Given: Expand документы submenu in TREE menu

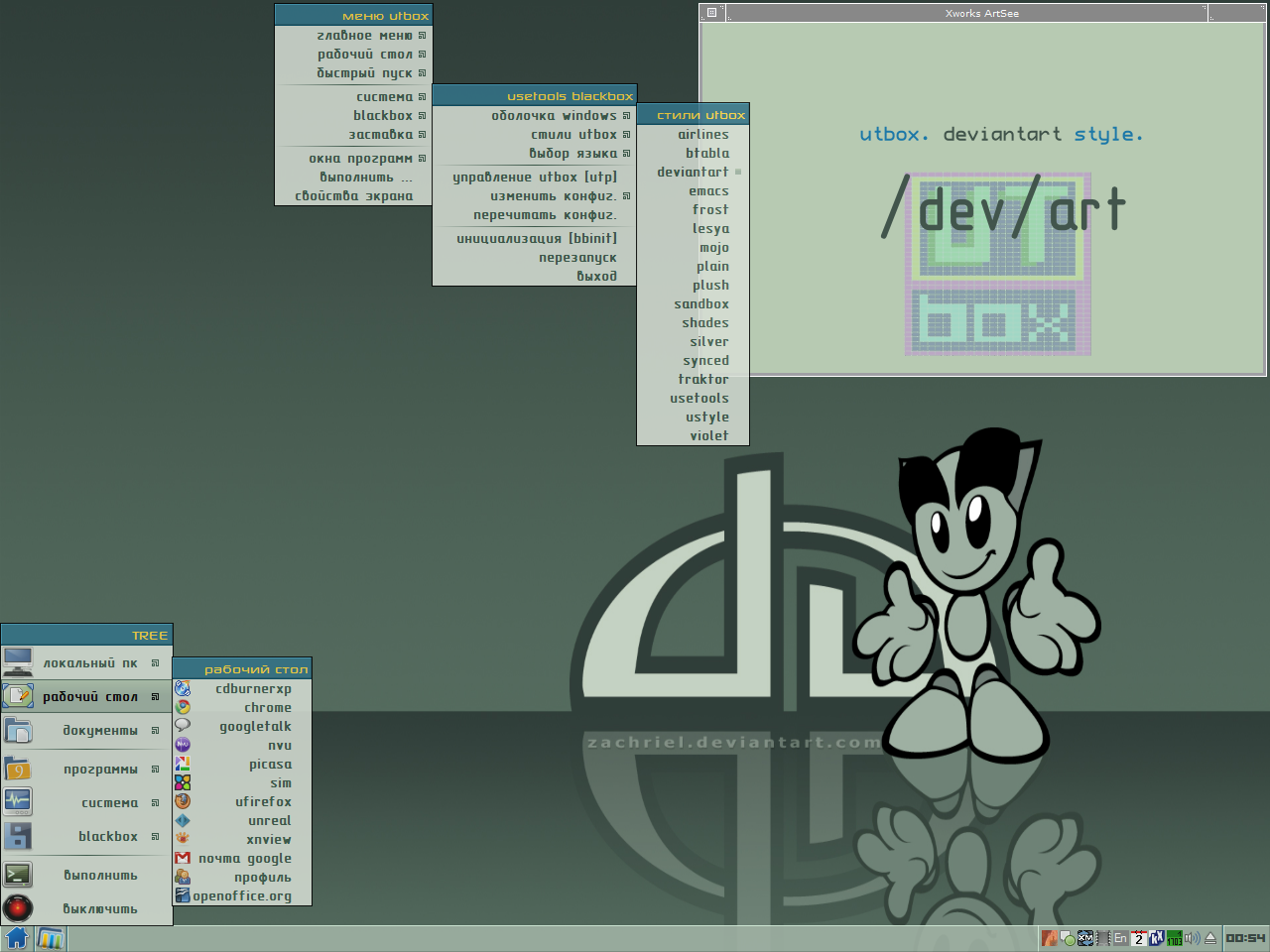Looking at the screenshot, I should pos(99,731).
